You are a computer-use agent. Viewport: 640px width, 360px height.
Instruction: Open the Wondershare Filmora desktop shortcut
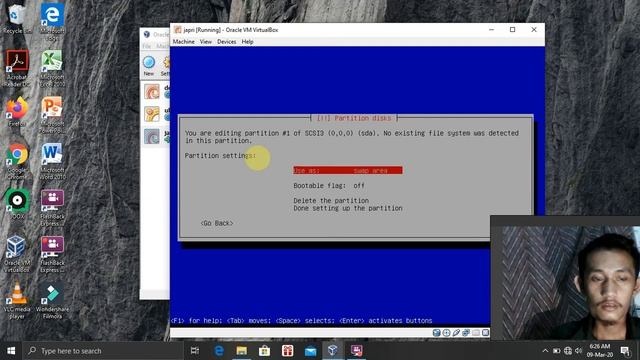click(x=52, y=300)
